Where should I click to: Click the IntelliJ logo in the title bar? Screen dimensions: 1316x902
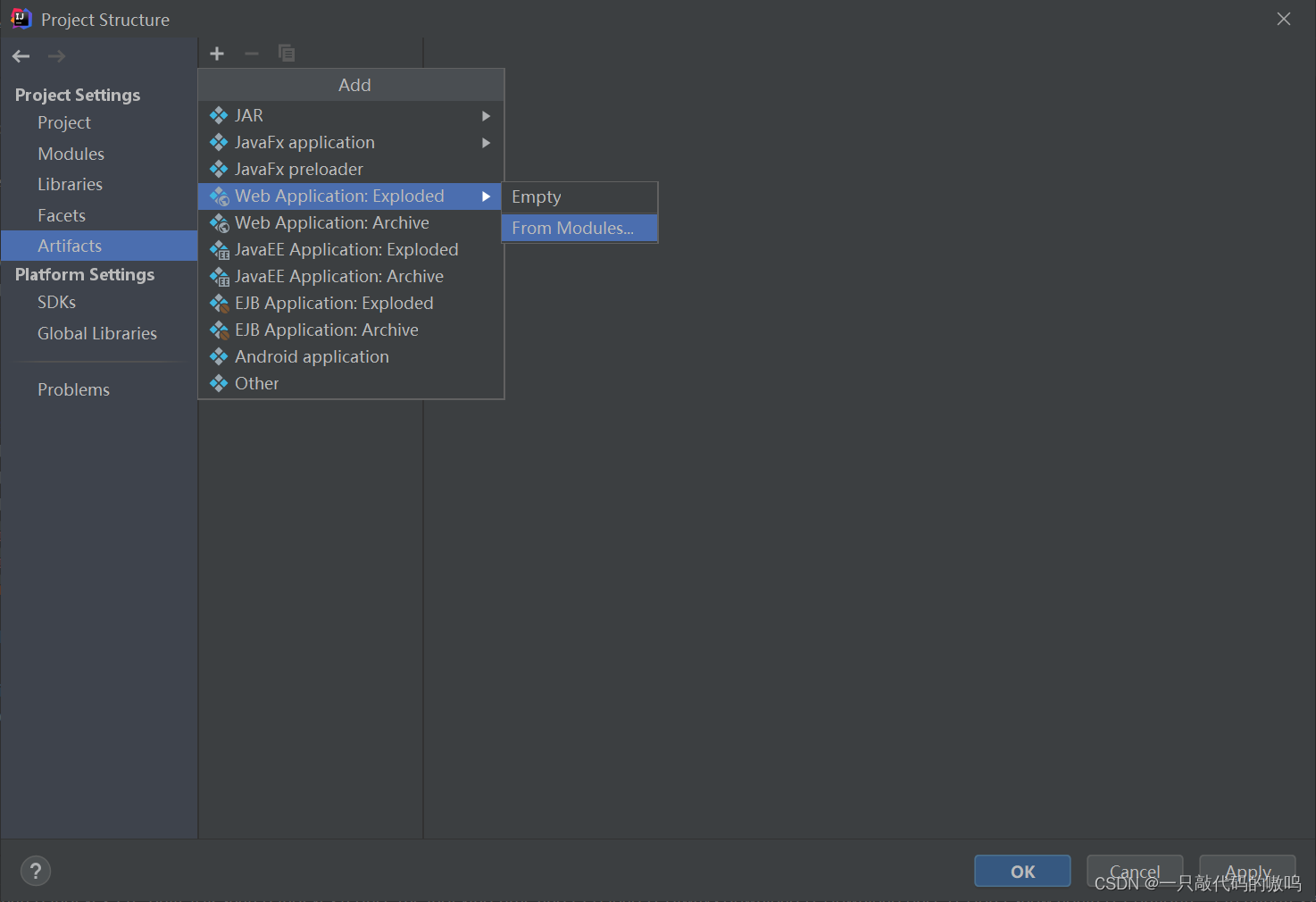tap(21, 19)
